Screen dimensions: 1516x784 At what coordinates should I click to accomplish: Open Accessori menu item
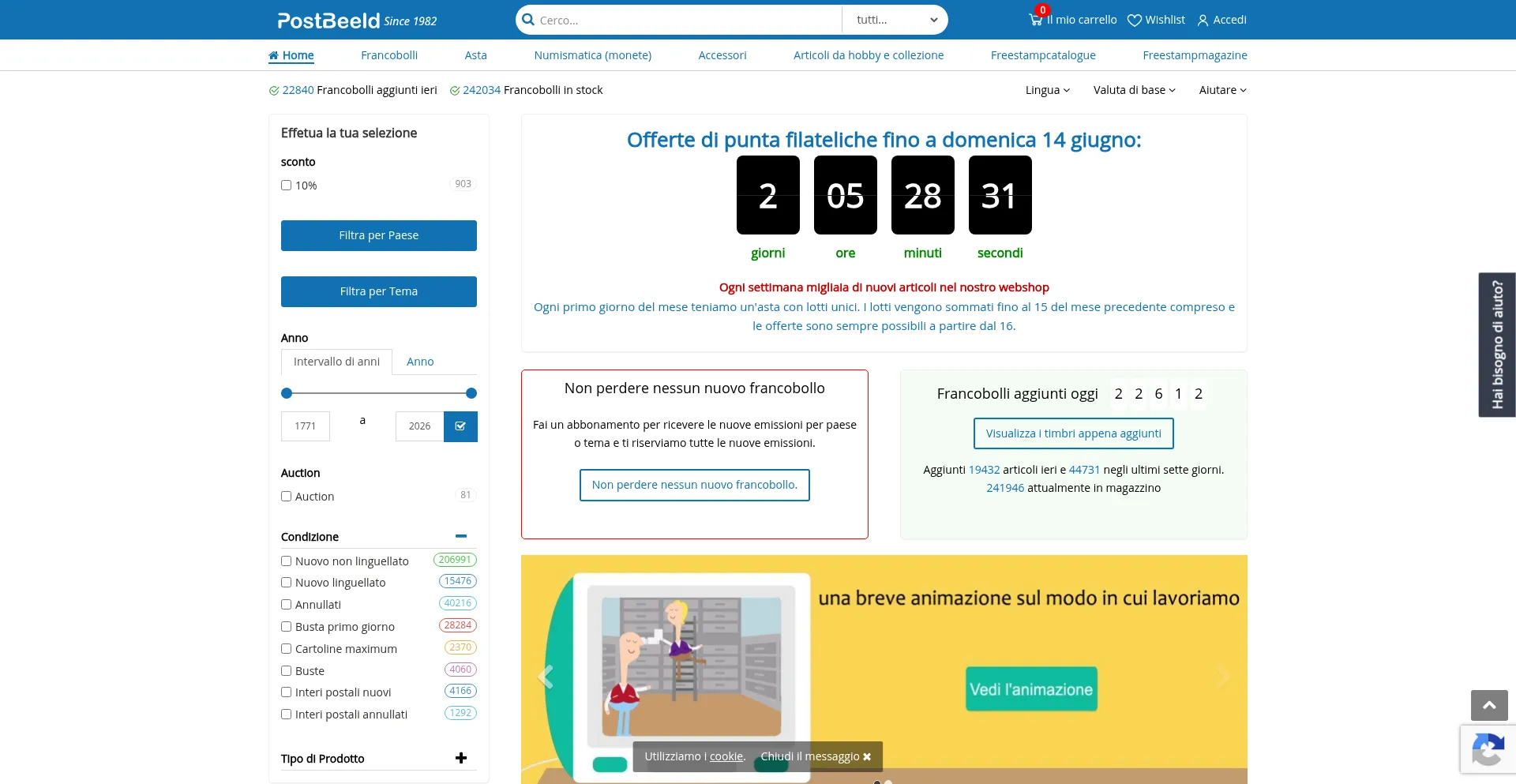pos(722,55)
